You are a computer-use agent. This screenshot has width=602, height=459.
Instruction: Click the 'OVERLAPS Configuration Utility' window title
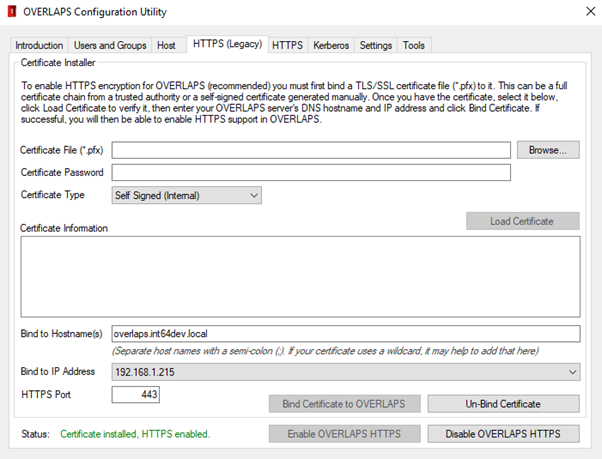click(95, 12)
